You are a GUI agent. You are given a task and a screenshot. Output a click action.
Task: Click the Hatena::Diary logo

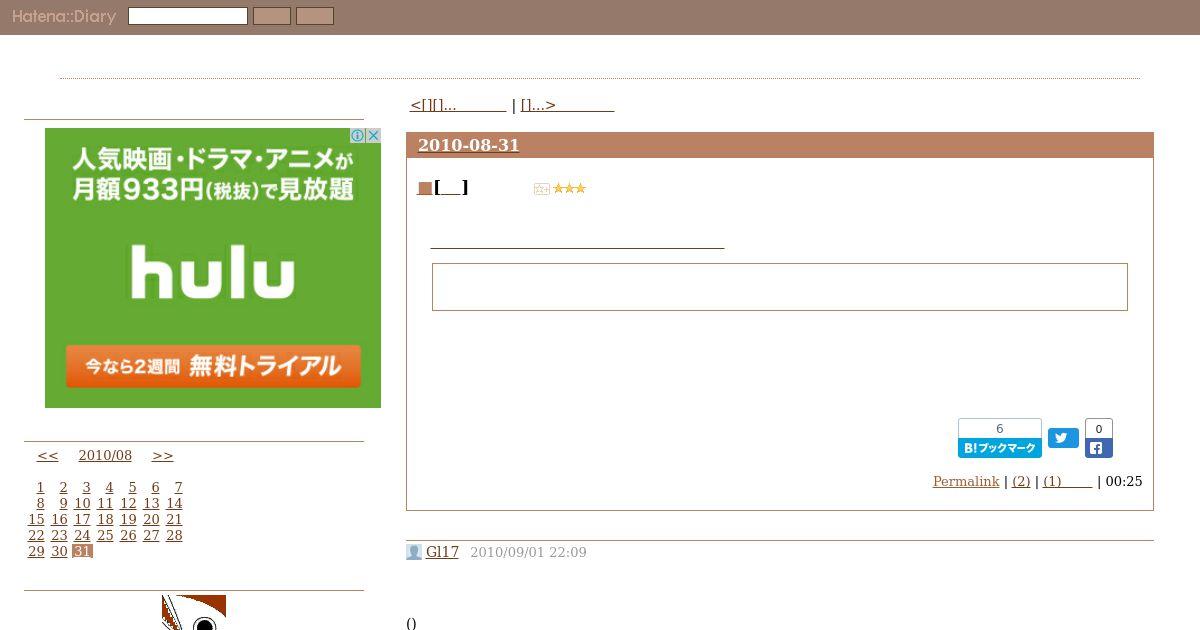coord(64,16)
